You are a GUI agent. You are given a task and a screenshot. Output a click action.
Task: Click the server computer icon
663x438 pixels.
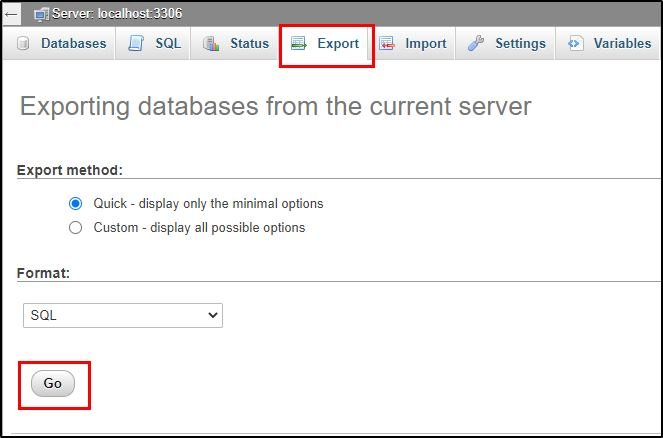pos(41,14)
